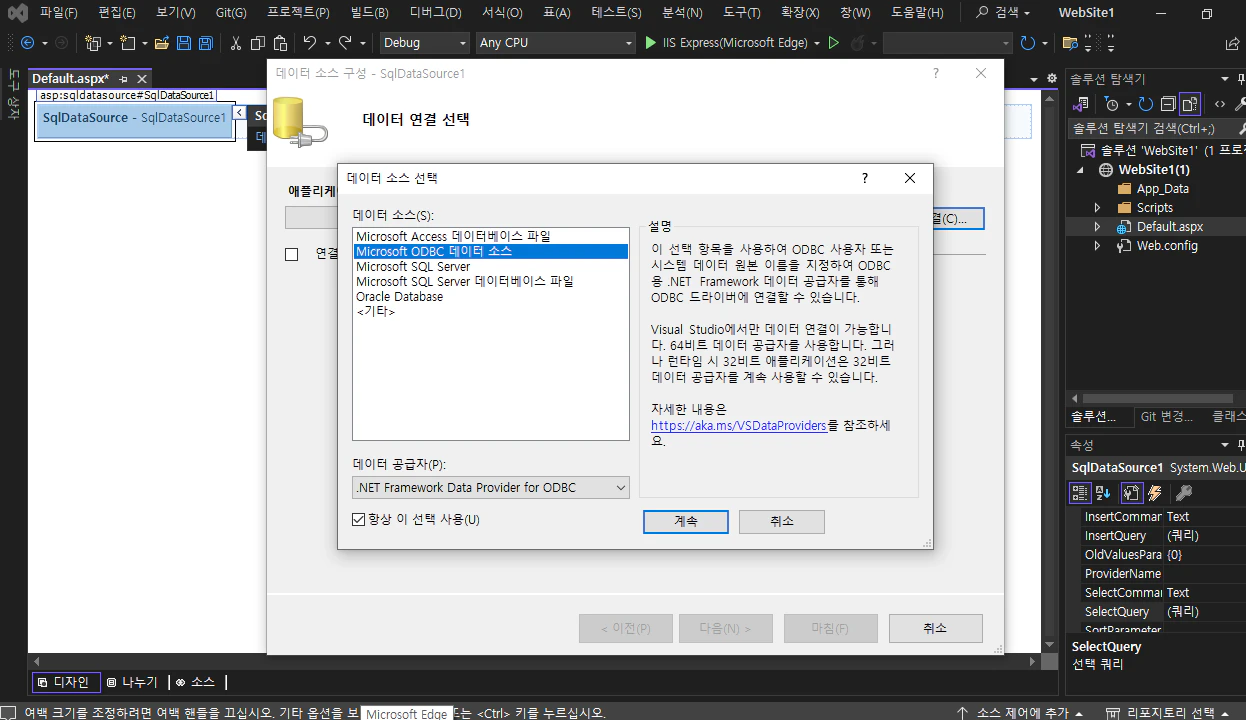The image size is (1246, 720).
Task: Click the View Code angle brackets icon
Action: pos(1220,104)
